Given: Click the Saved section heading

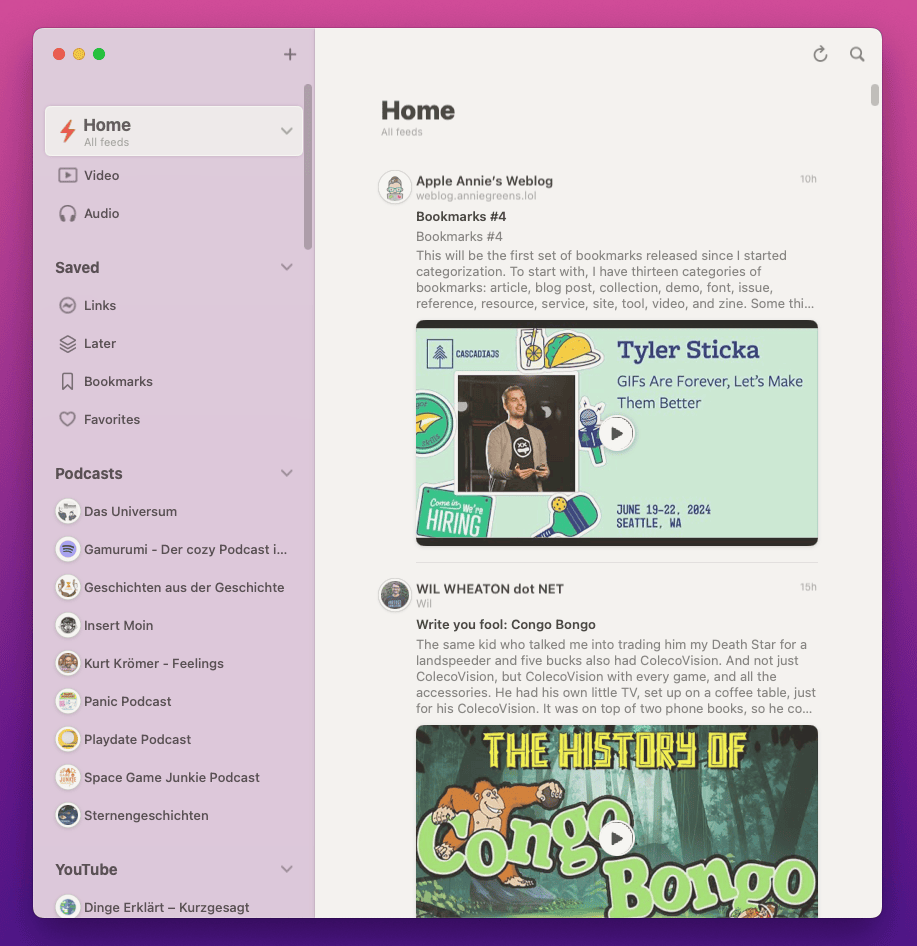Looking at the screenshot, I should [77, 267].
